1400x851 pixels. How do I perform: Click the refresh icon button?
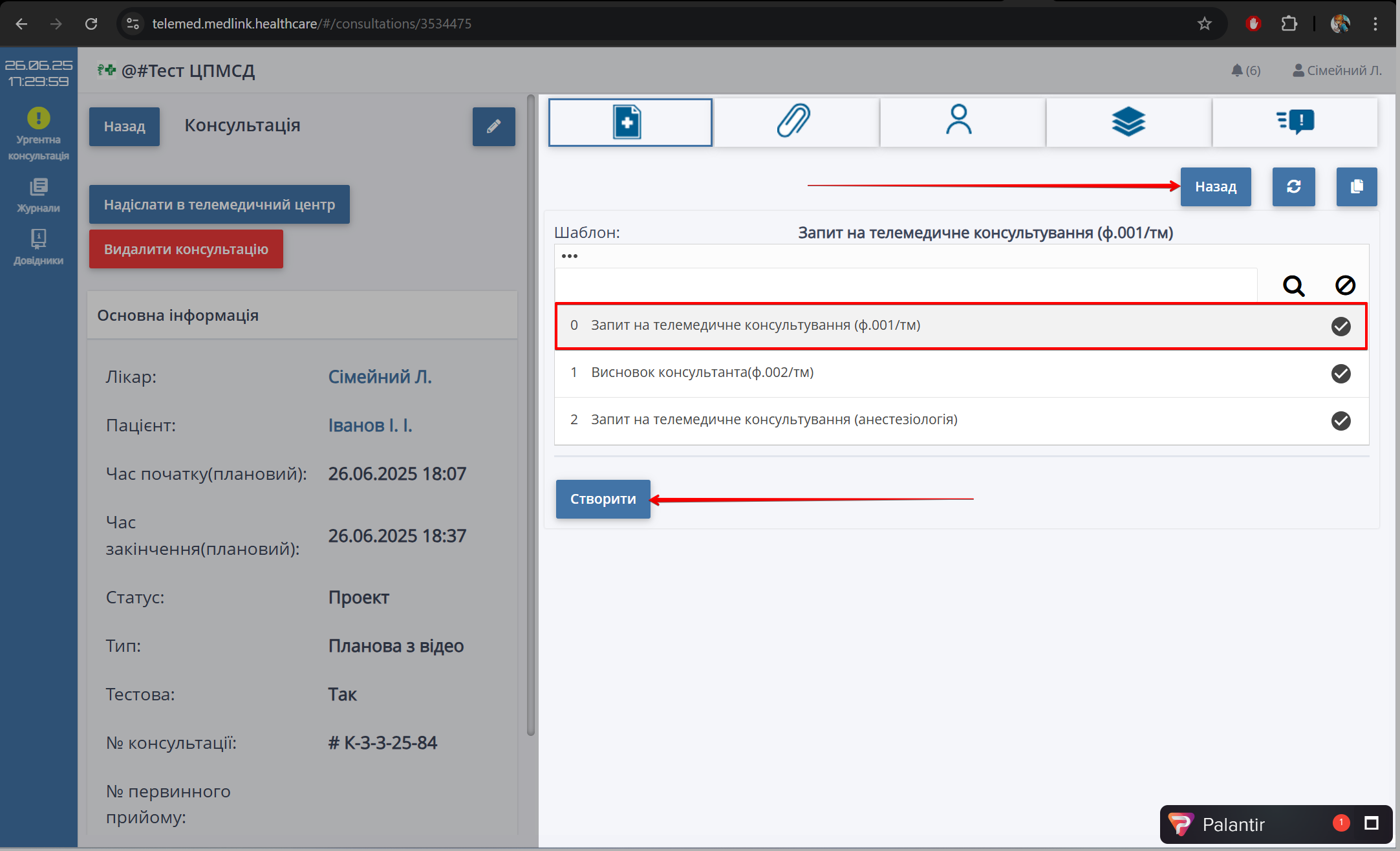tap(1293, 187)
